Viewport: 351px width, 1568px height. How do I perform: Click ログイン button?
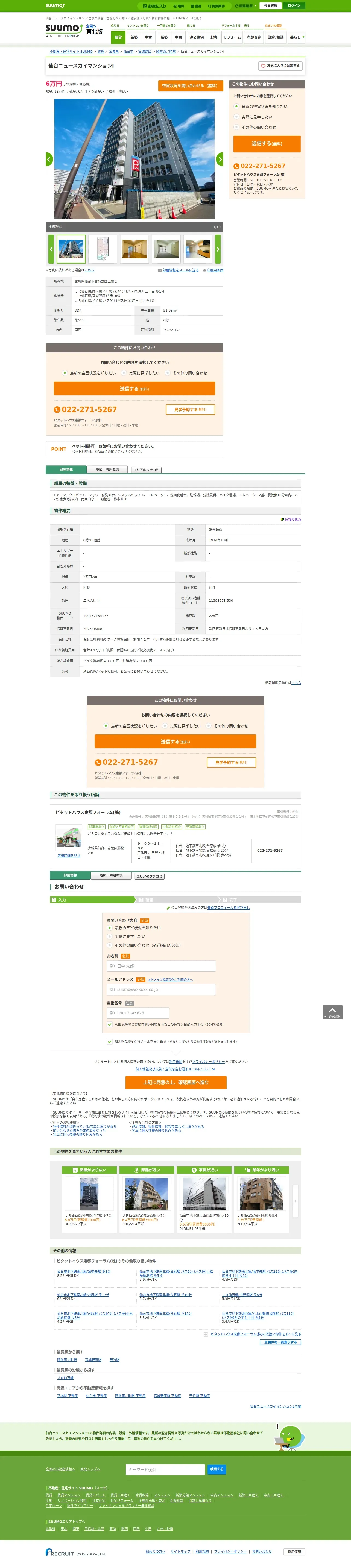[294, 5]
